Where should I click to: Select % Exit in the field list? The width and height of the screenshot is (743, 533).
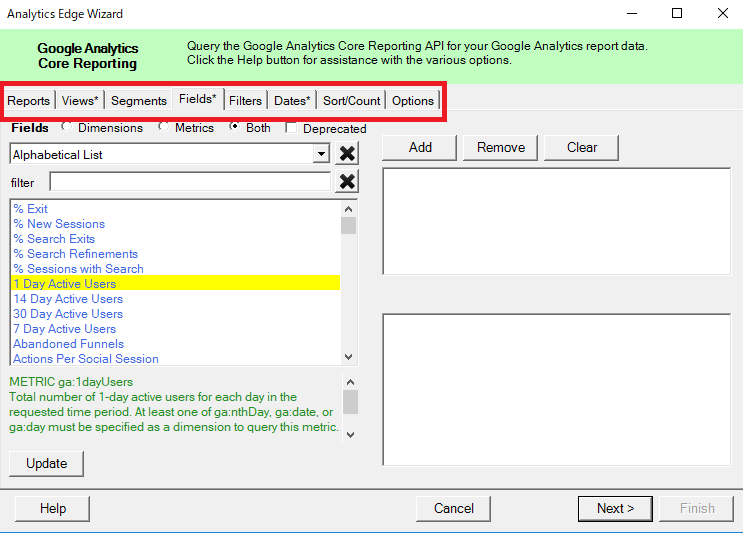[x=175, y=209]
